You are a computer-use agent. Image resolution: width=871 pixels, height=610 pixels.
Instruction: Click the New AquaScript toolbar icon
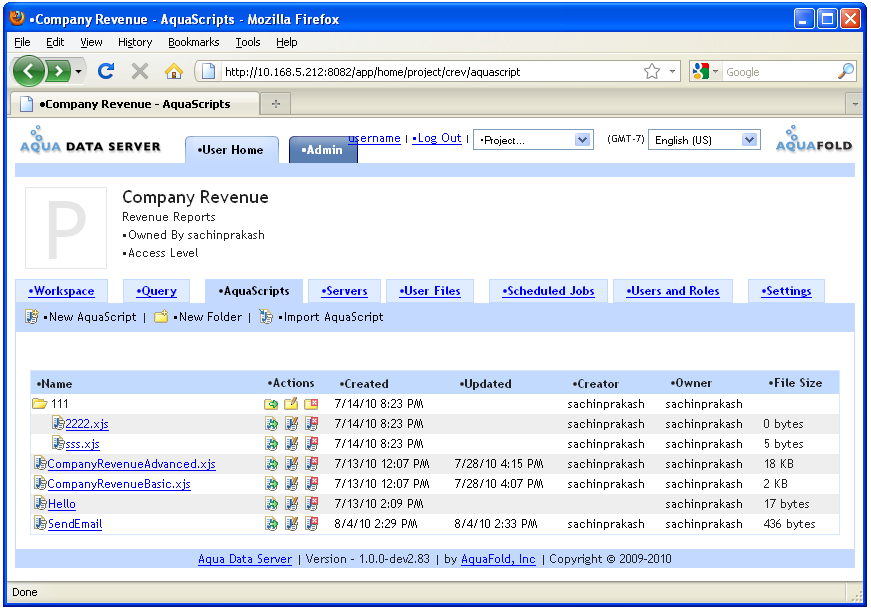click(x=32, y=317)
